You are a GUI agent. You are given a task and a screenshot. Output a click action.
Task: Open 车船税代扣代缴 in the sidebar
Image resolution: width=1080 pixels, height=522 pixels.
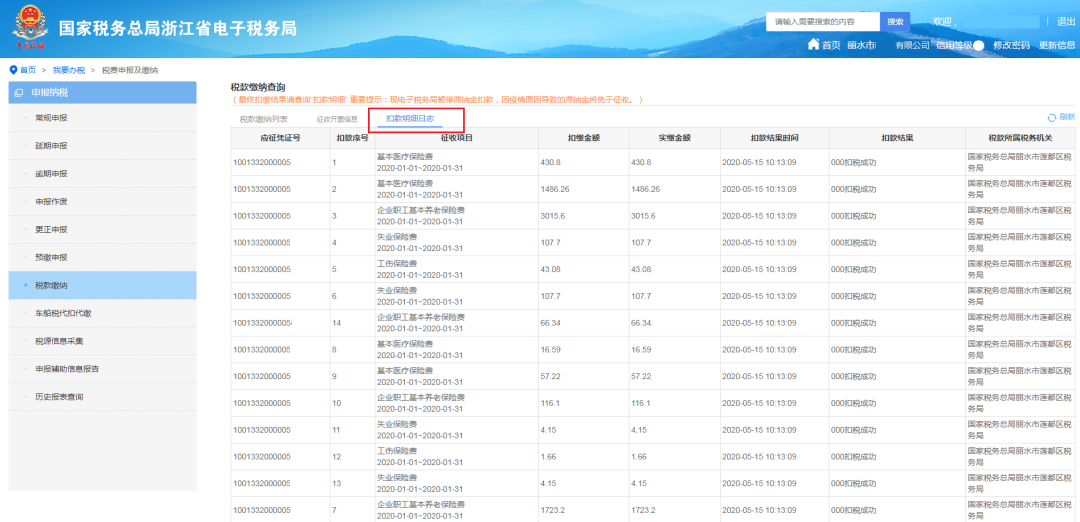[103, 313]
